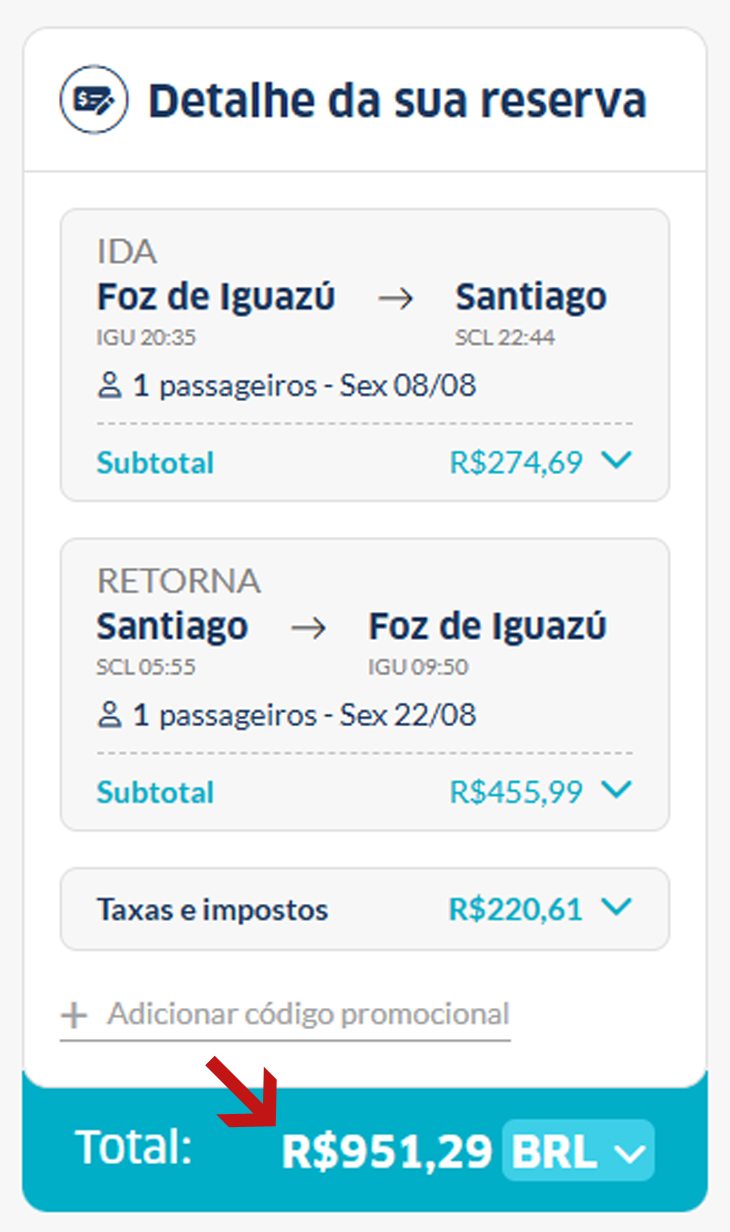Viewport: 730px width, 1232px height.
Task: Click the Adicionar código promocional field
Action: coord(308,1014)
